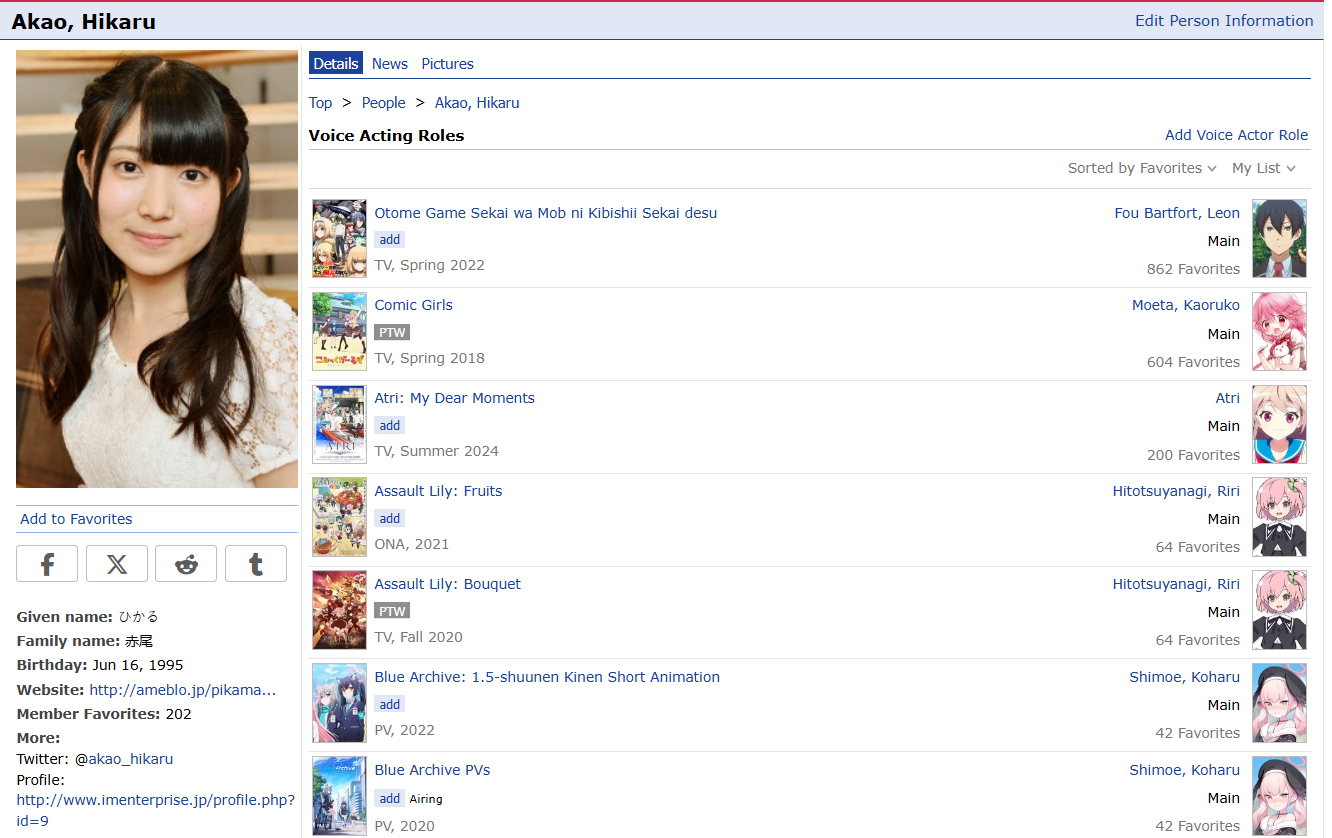Open Otome Game Sekai wa Mob cover thumbnail
This screenshot has width=1332, height=838.
(340, 239)
